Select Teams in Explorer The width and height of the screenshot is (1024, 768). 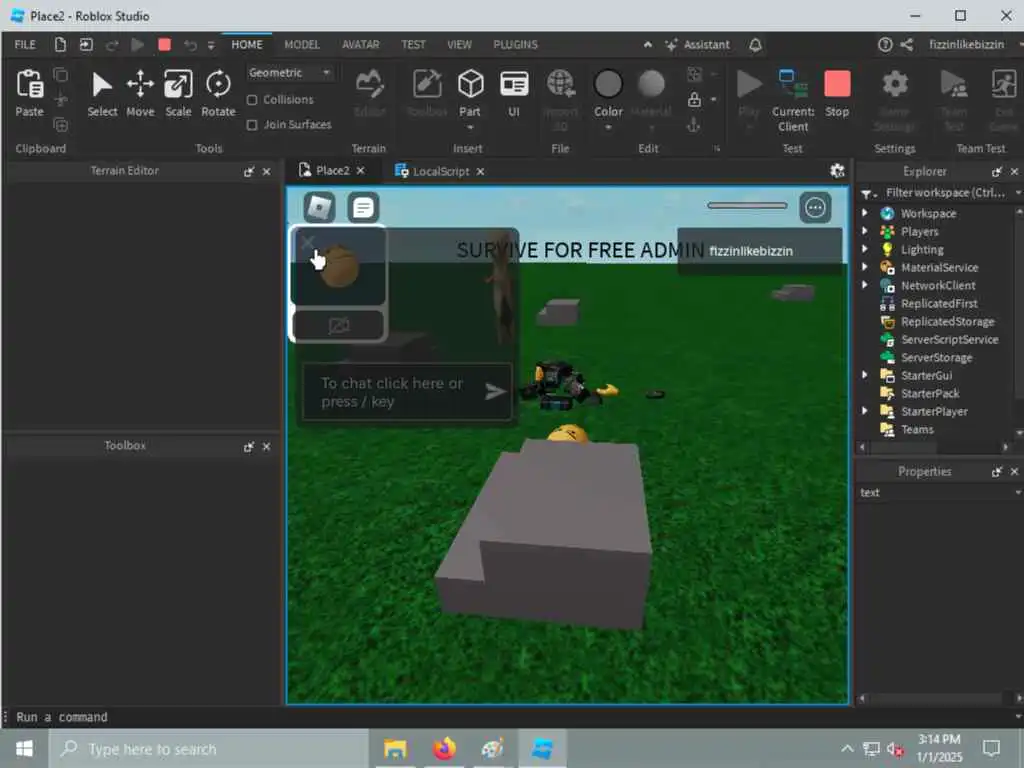point(917,429)
